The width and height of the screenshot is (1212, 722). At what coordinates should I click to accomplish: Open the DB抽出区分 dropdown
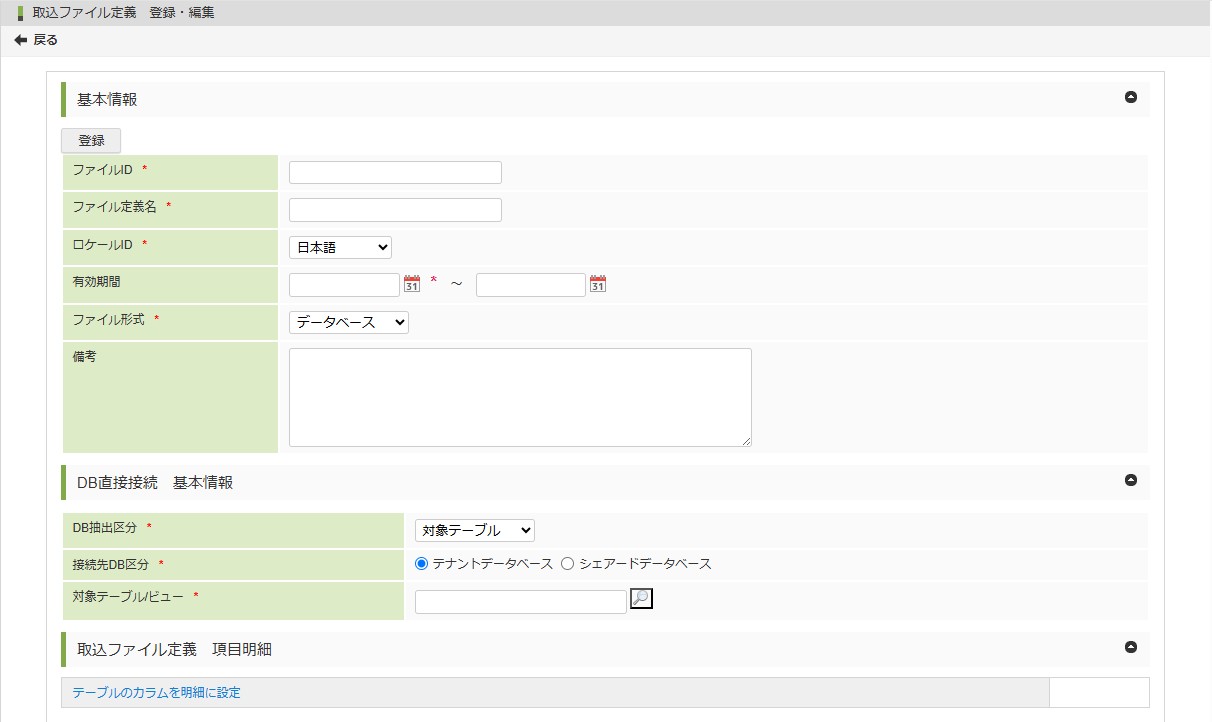474,530
